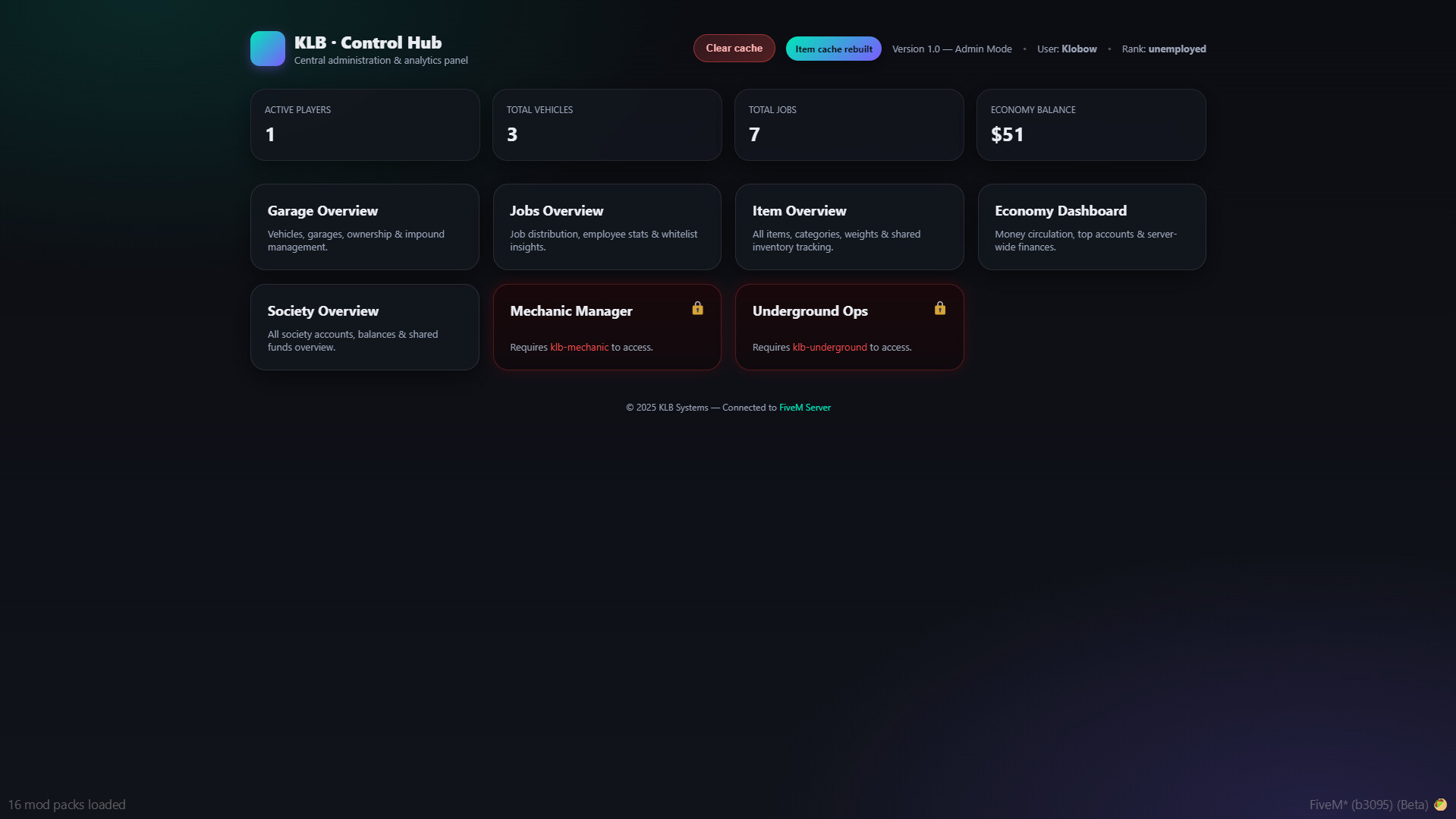This screenshot has width=1456, height=819.
Task: Open the FiveM Server link
Action: coord(805,408)
